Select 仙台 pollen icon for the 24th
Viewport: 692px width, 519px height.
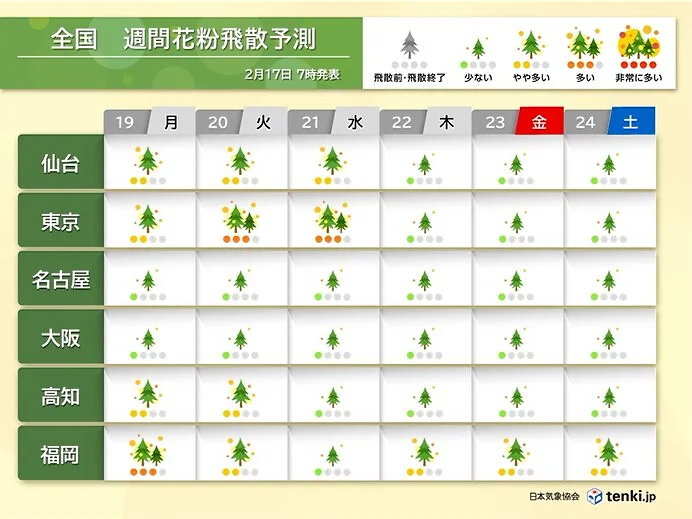(609, 165)
